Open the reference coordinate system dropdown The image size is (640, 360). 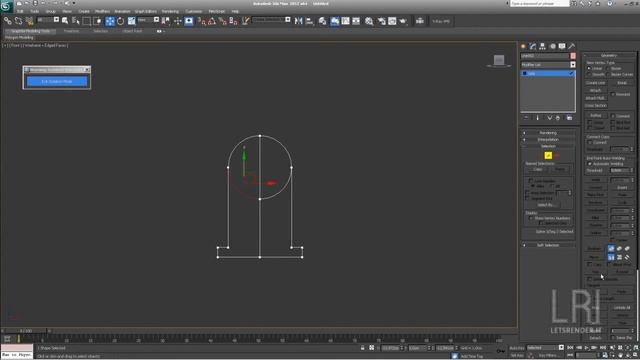156,20
